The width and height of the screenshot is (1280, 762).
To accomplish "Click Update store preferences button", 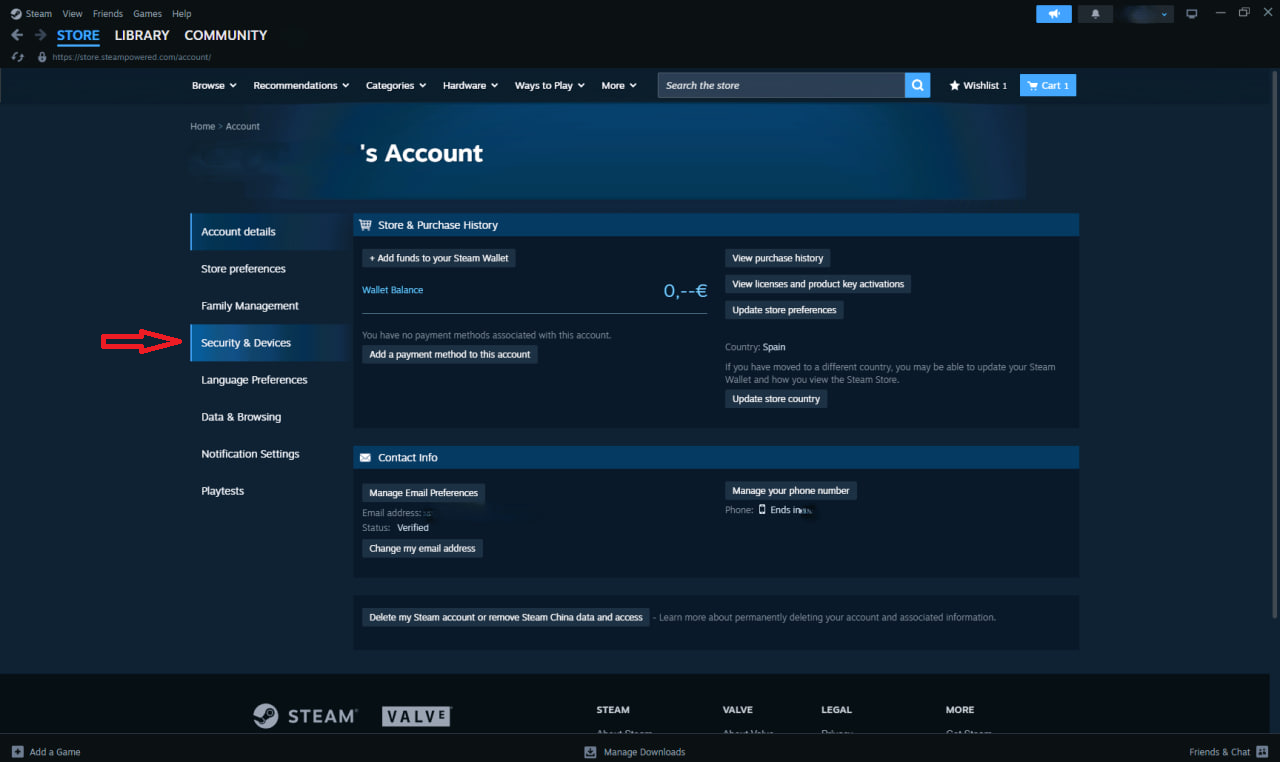I will pos(784,310).
